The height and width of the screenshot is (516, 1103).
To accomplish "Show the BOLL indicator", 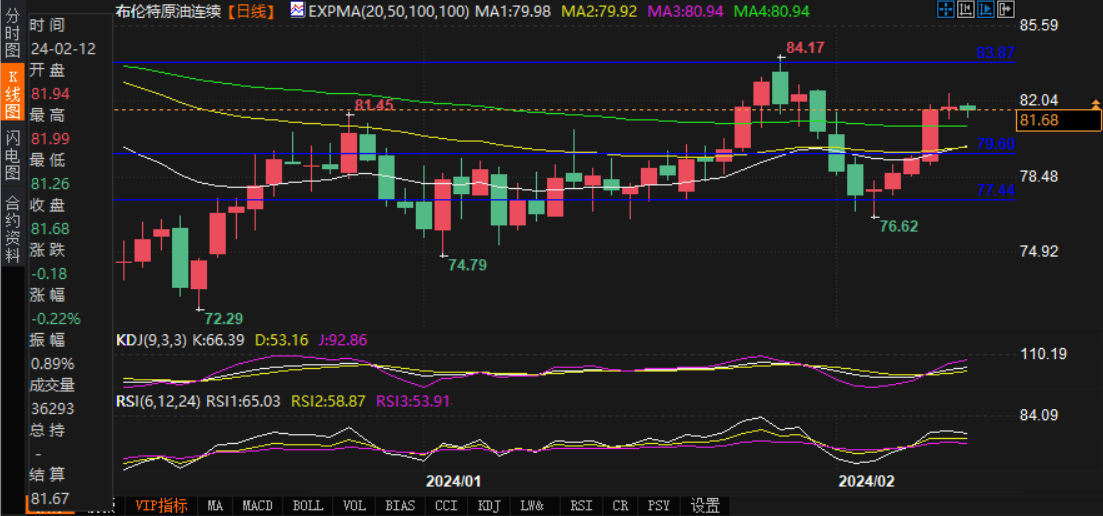I will pos(306,506).
